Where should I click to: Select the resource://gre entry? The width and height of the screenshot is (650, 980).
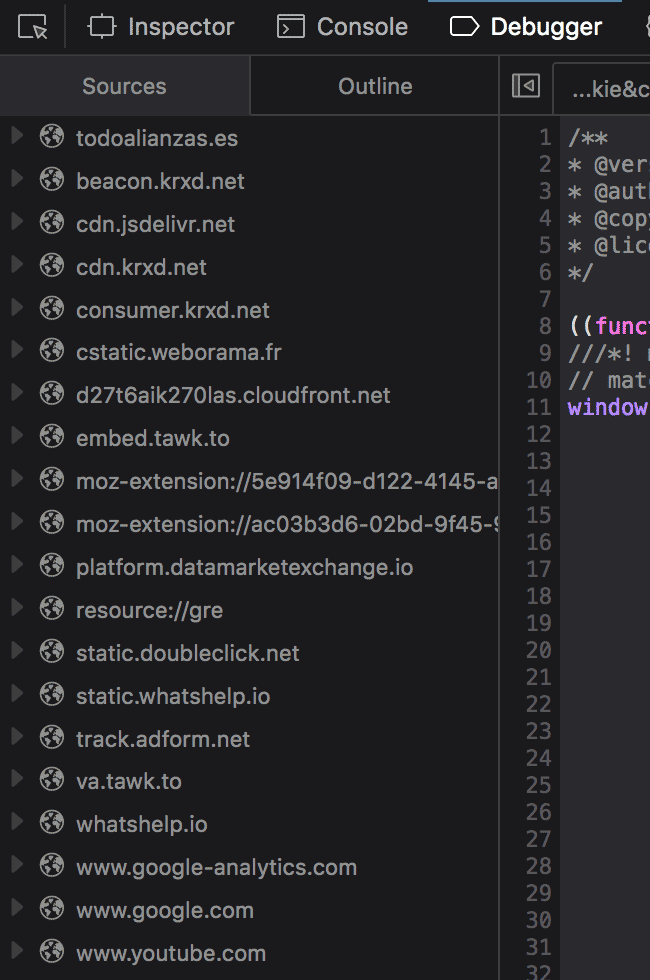tap(149, 611)
